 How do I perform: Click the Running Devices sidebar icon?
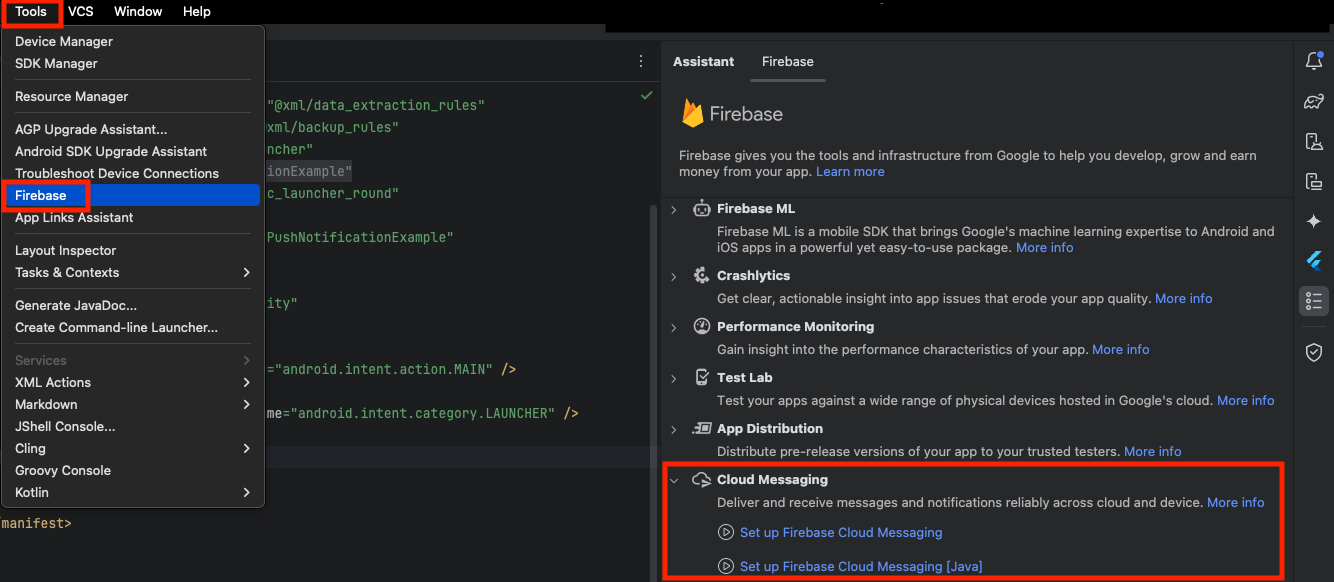point(1314,181)
